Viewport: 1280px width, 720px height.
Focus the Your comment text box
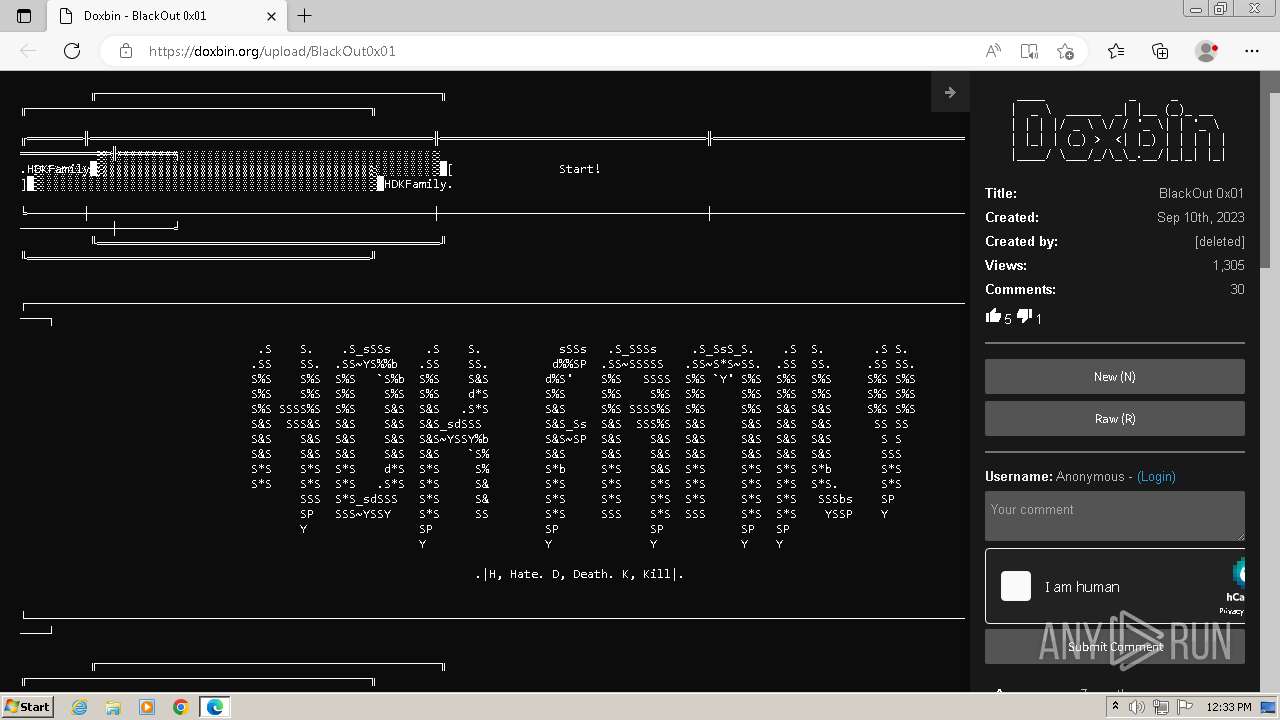pyautogui.click(x=1115, y=516)
